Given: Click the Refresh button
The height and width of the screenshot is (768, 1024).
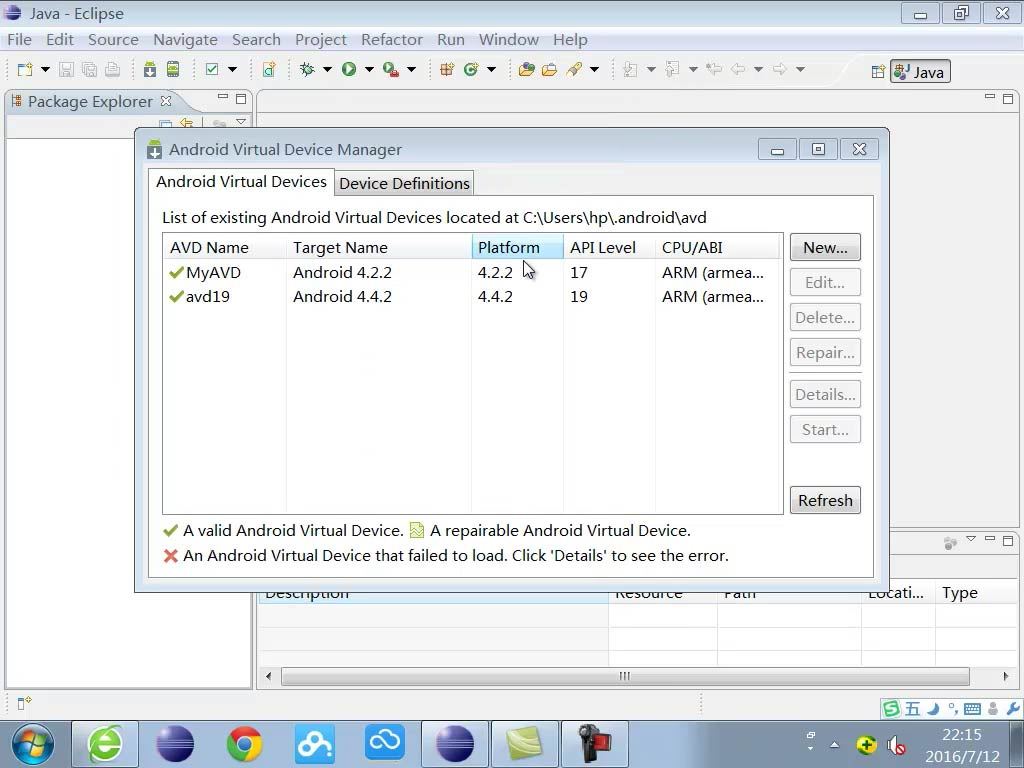Looking at the screenshot, I should click(825, 500).
